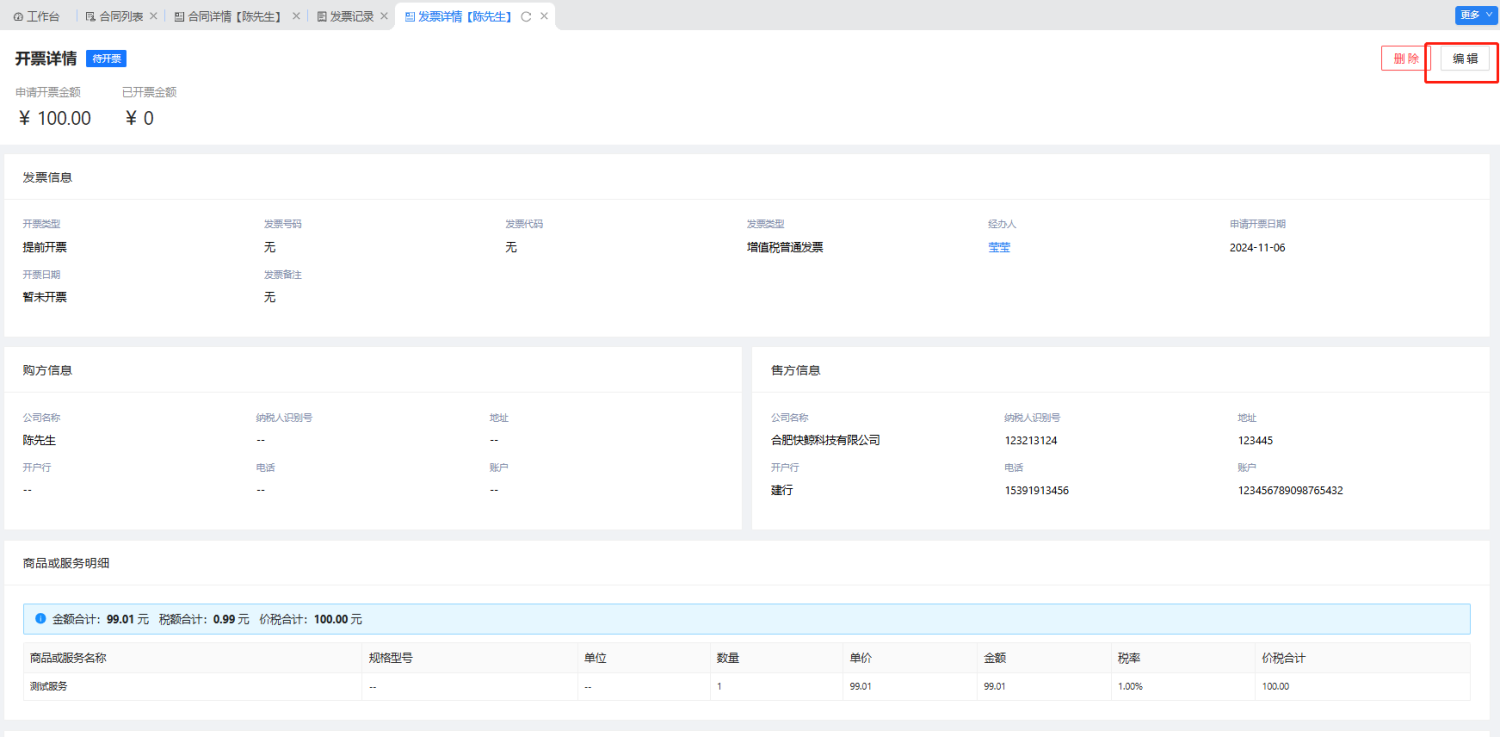
Task: Click the date 2024-11-06
Action: [1257, 247]
